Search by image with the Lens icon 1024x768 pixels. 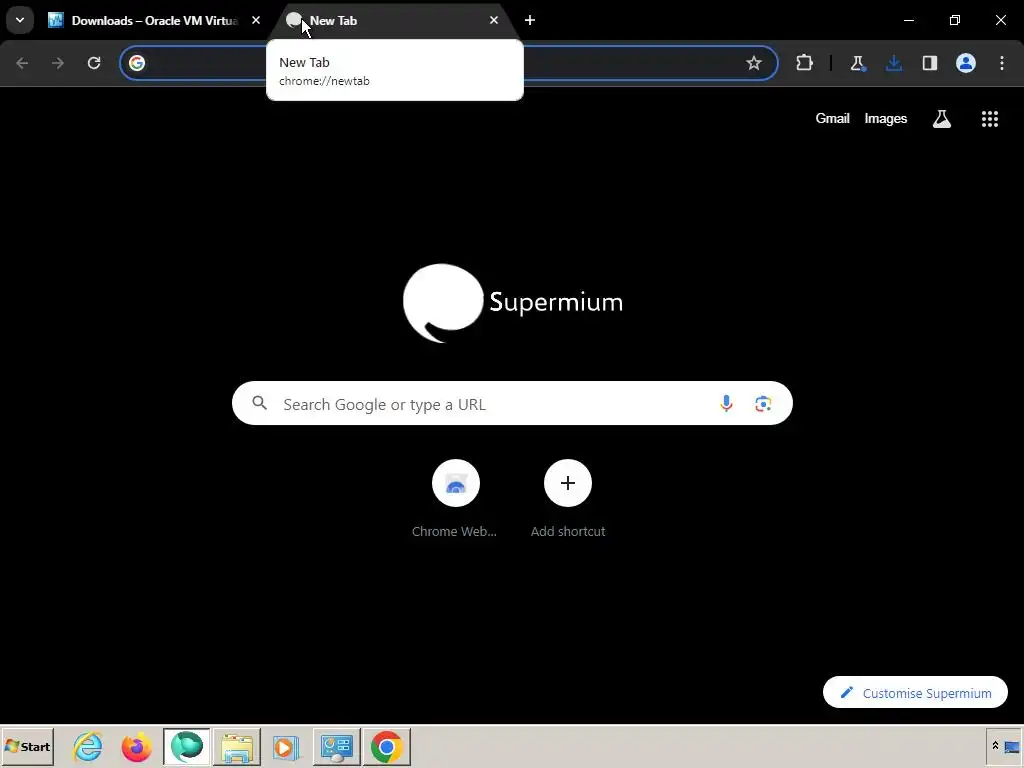763,404
